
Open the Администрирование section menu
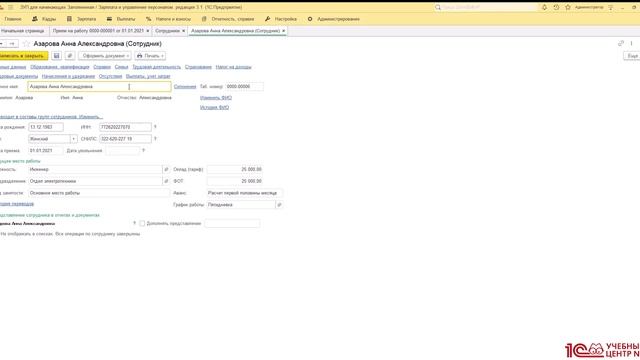333,19
